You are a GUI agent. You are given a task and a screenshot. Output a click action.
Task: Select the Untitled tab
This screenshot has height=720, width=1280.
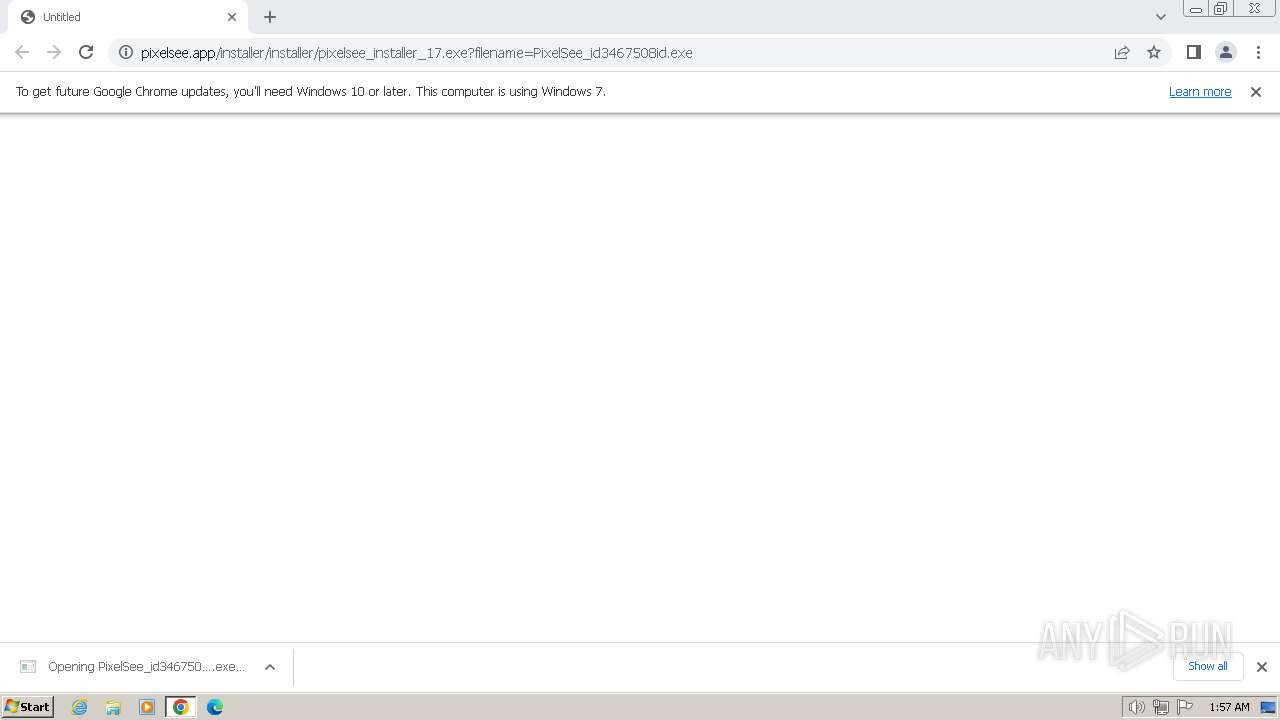click(128, 17)
